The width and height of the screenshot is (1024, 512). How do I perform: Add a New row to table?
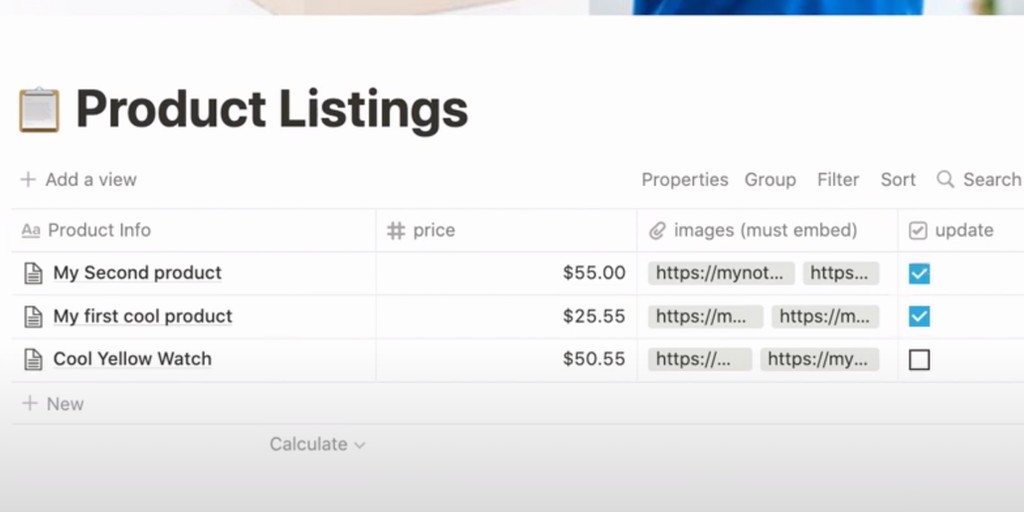coord(53,404)
